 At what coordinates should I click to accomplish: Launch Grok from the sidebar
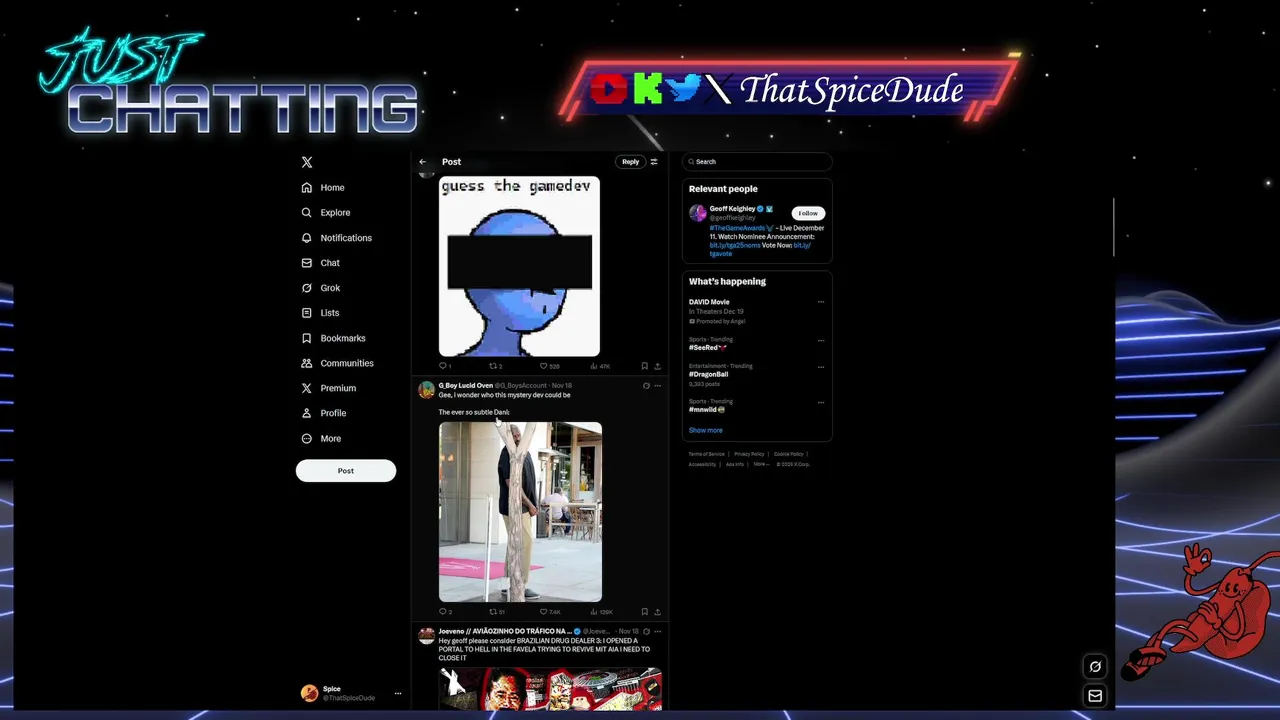coord(321,288)
